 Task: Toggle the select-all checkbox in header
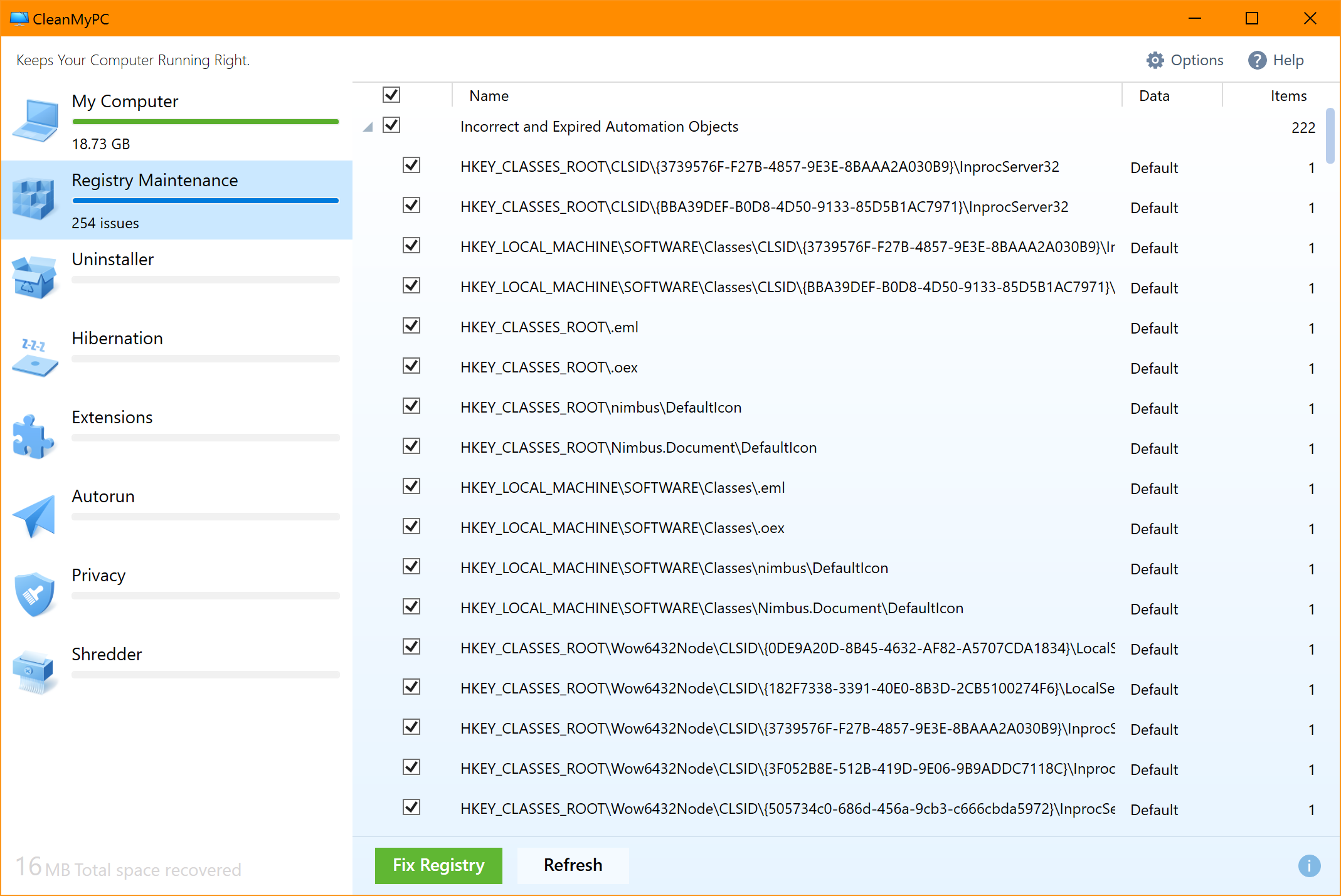(391, 95)
